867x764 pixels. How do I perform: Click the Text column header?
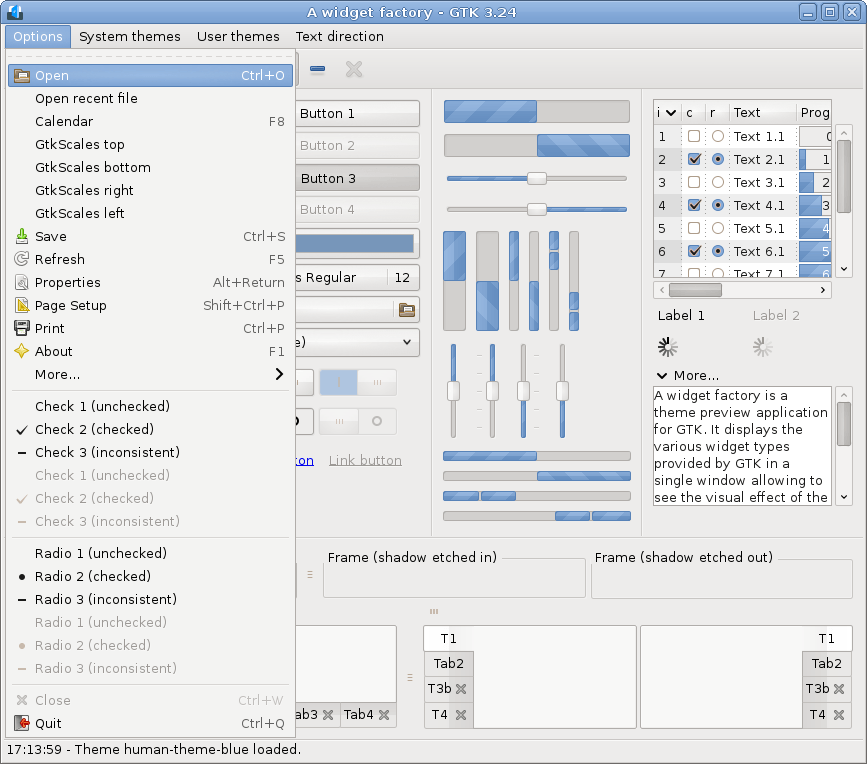point(762,113)
